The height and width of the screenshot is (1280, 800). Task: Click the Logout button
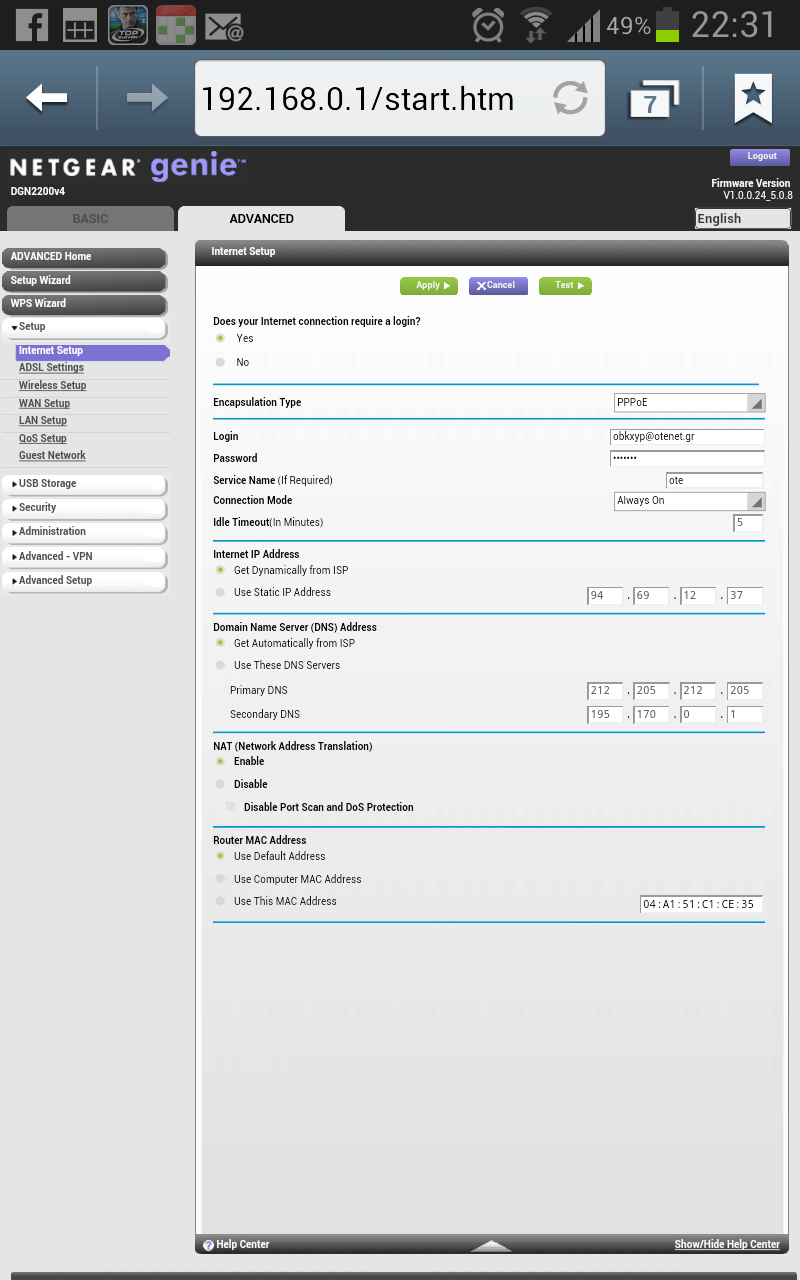761,157
